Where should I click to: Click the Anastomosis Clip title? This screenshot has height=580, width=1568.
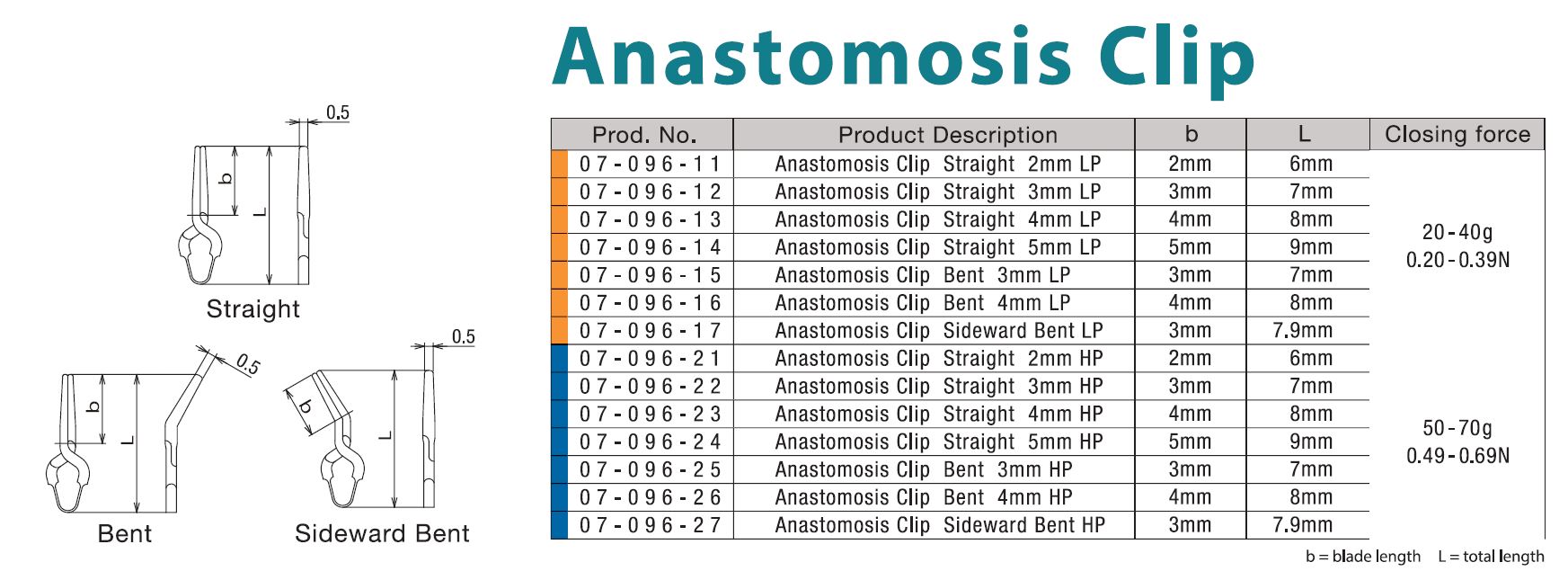pyautogui.click(x=903, y=58)
